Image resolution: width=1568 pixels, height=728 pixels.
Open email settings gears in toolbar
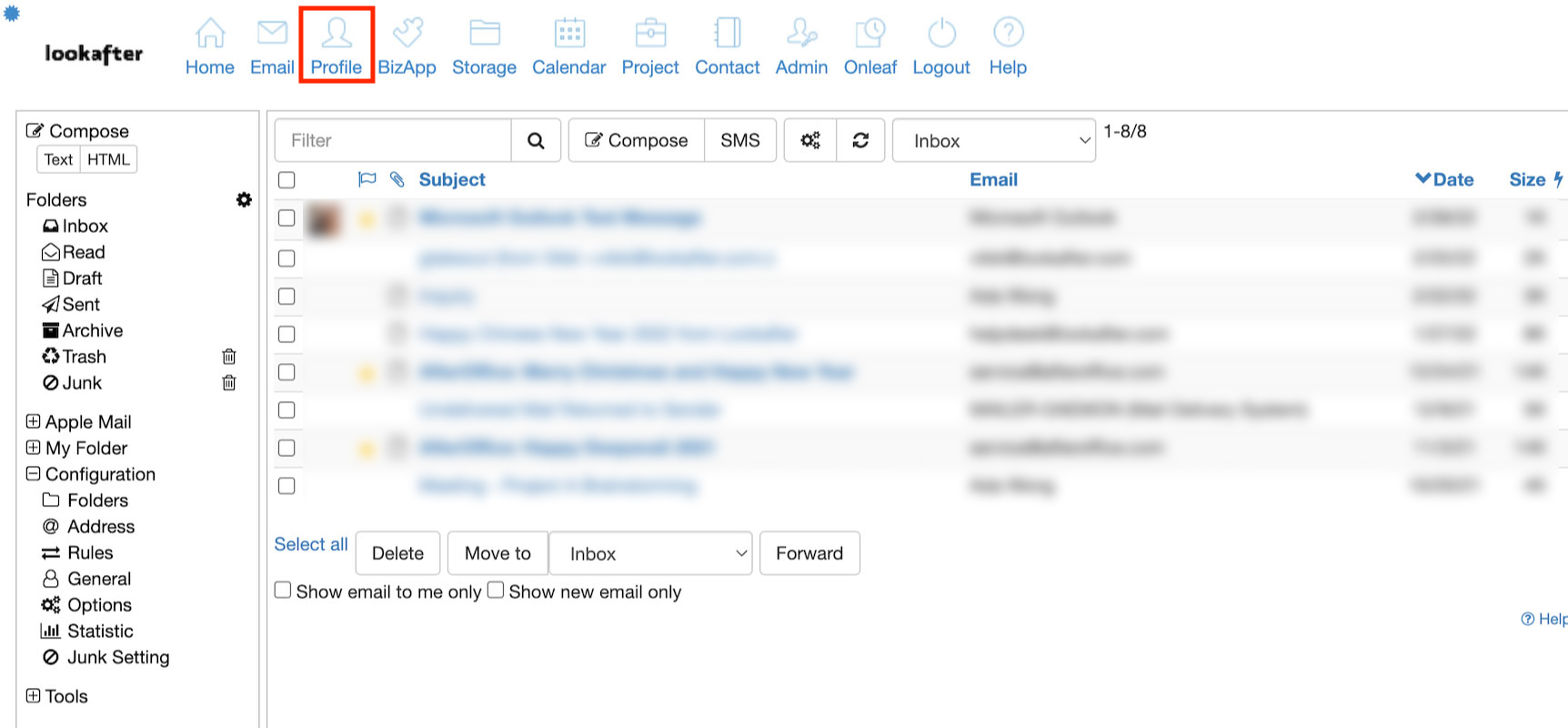point(809,141)
